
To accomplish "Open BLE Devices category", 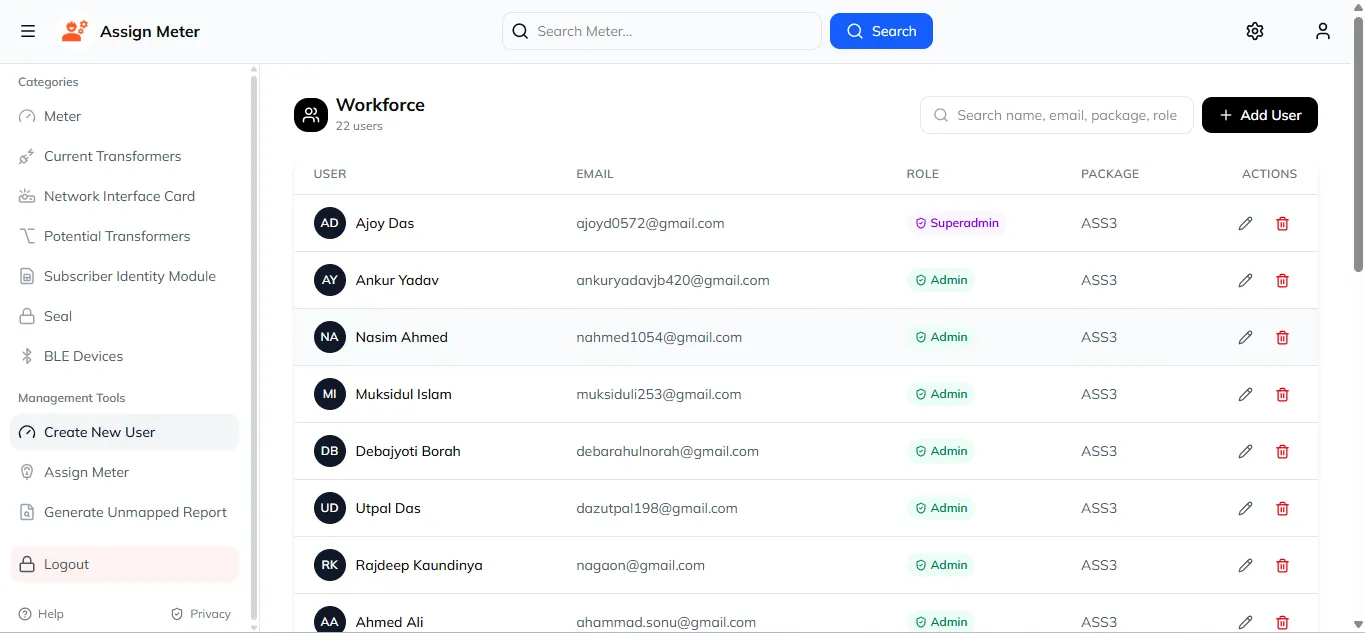I will coord(124,356).
